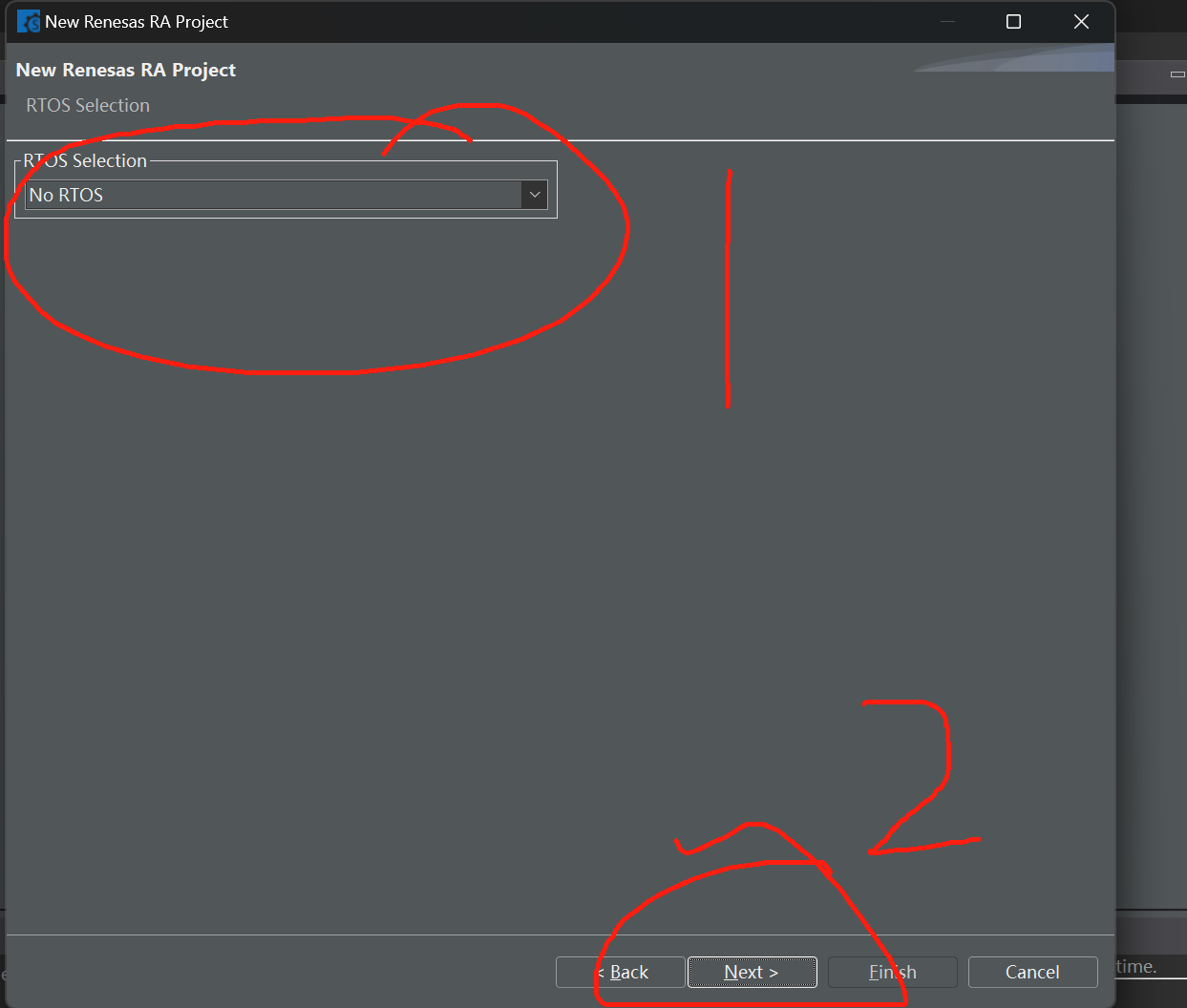
Task: Click the Finish button
Action: point(893,972)
